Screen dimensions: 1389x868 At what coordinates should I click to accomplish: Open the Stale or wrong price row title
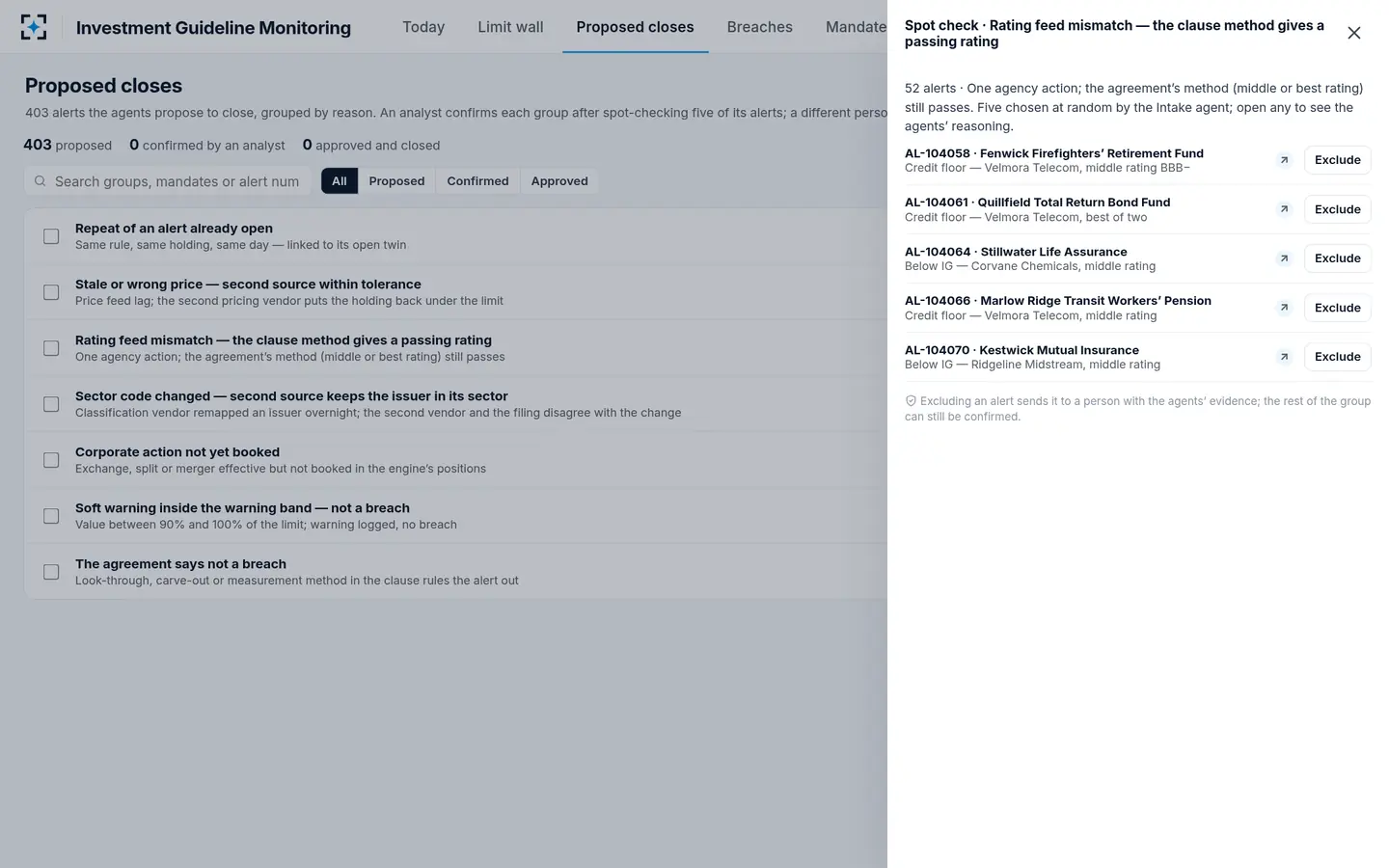(248, 285)
